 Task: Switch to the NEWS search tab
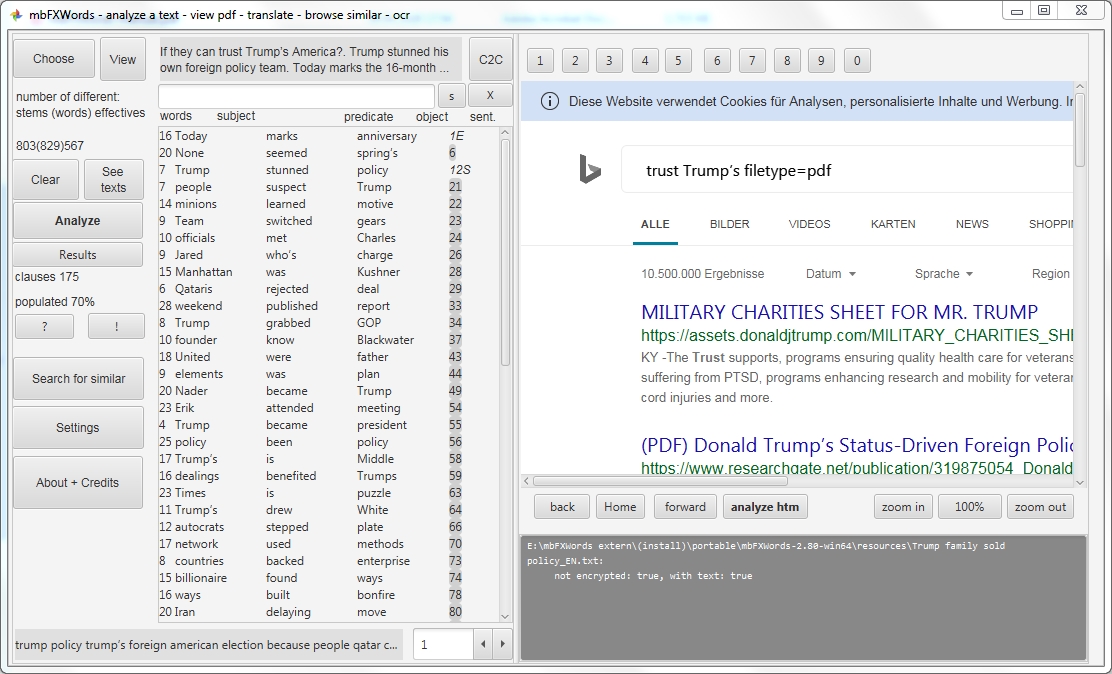tap(972, 224)
